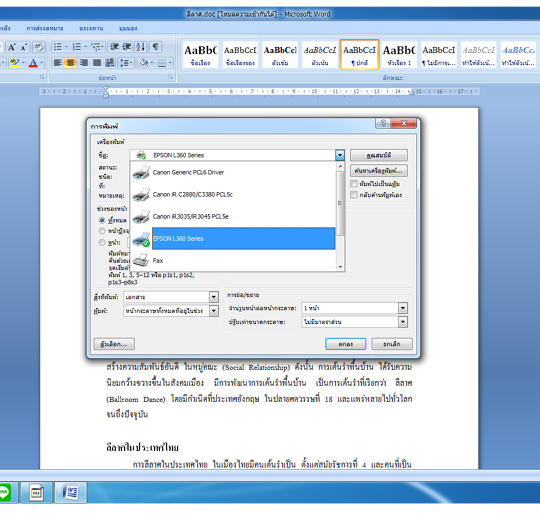Check the กลับด้านพิมพ์เอง manual duplex checkbox
Image resolution: width=540 pixels, height=525 pixels.
coord(354,195)
